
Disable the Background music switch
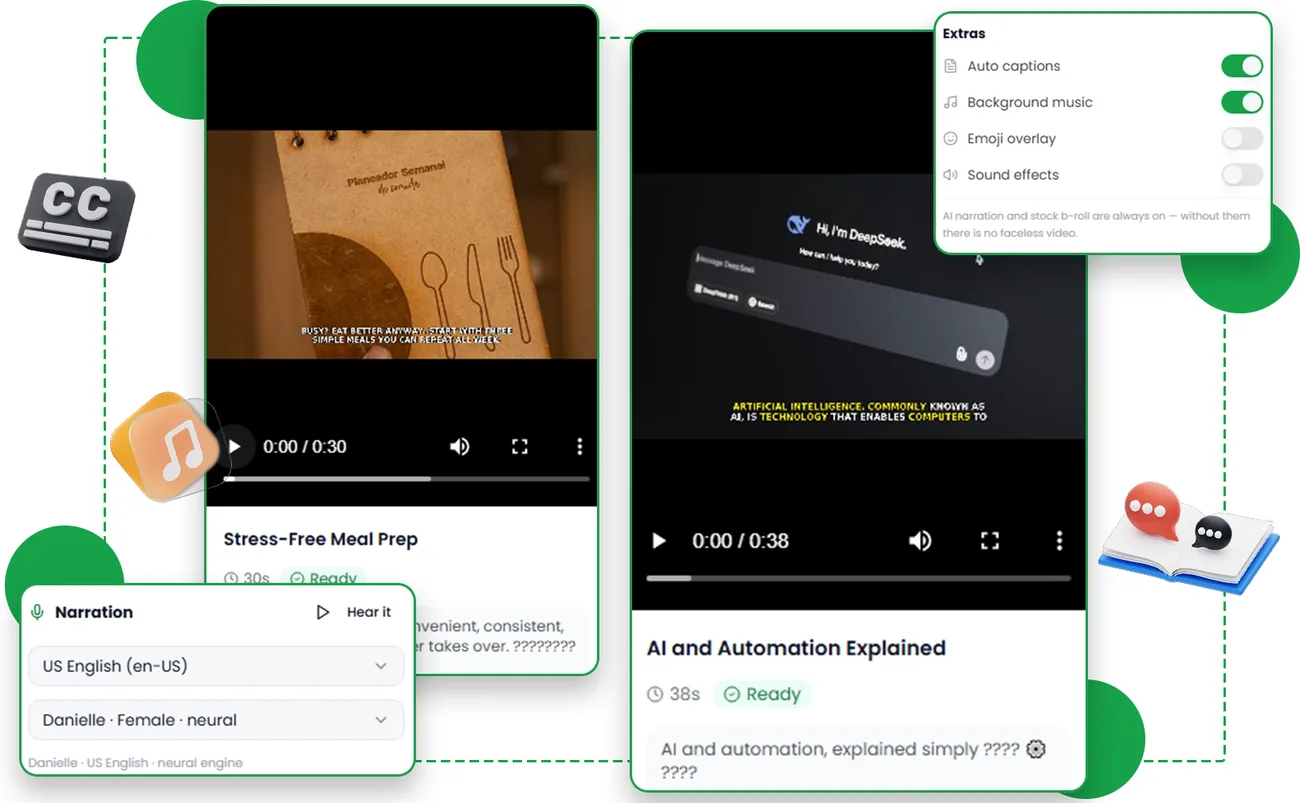[x=1242, y=102]
